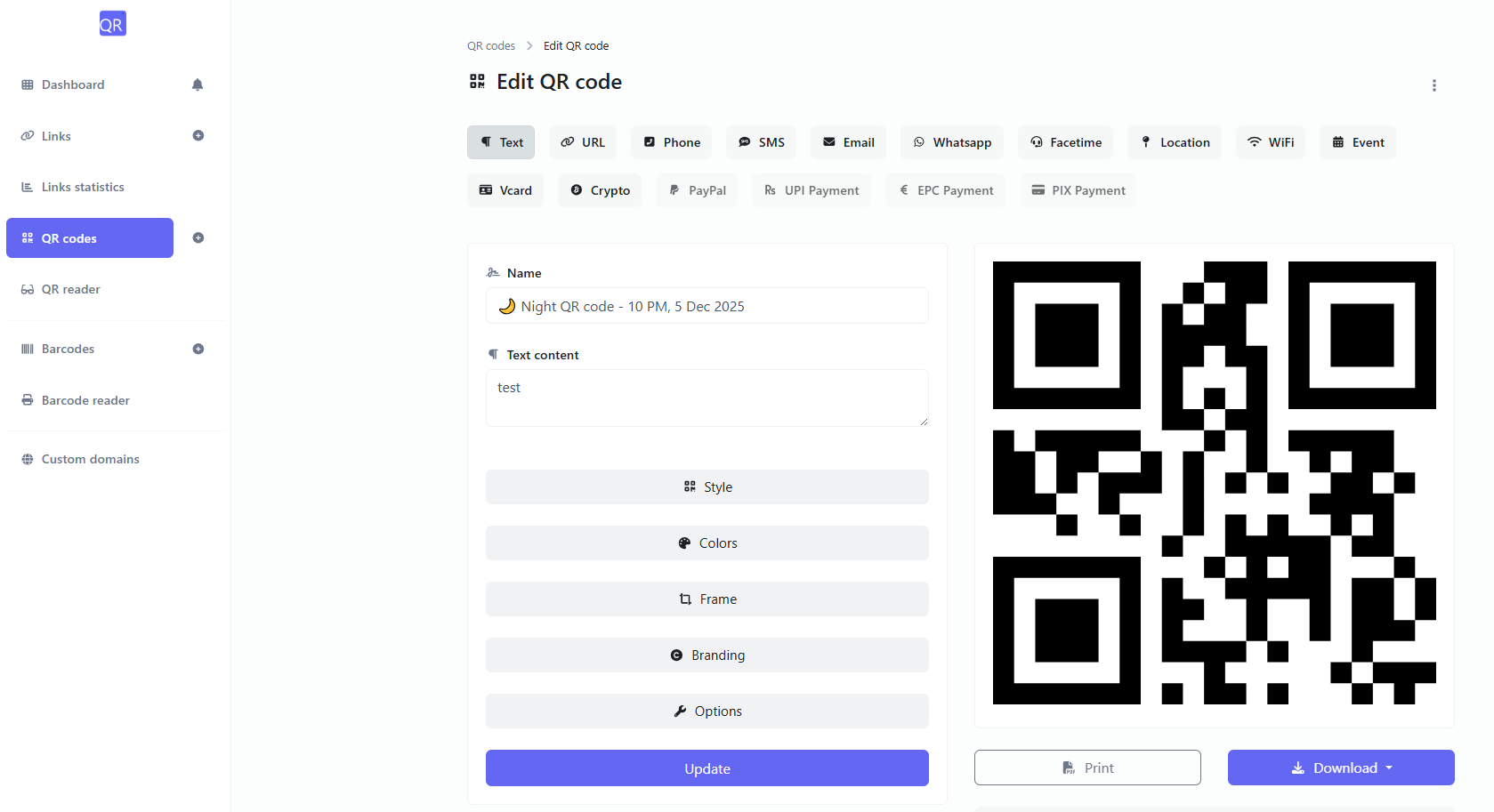Viewport: 1494px width, 812px height.
Task: Open the Colors customization panel
Action: click(x=707, y=543)
